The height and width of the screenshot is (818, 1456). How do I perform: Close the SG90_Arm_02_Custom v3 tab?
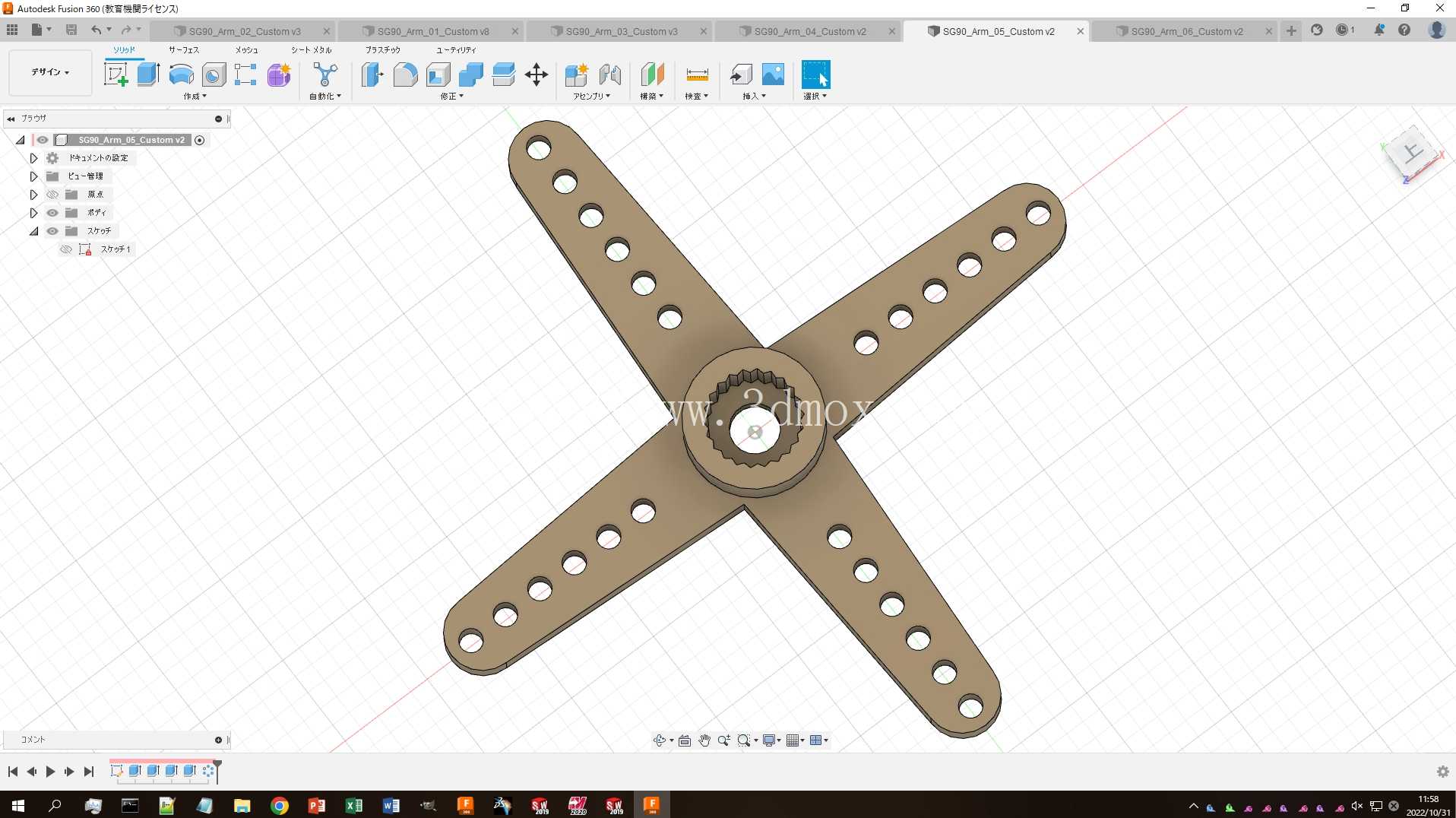click(x=327, y=31)
